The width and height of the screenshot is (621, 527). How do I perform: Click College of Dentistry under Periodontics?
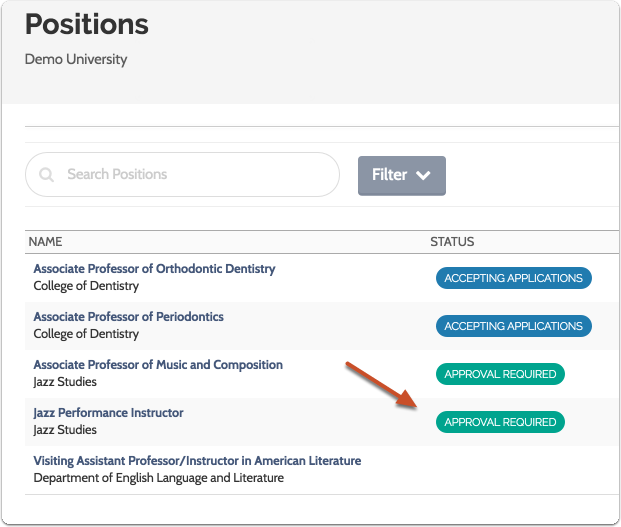pyautogui.click(x=86, y=334)
